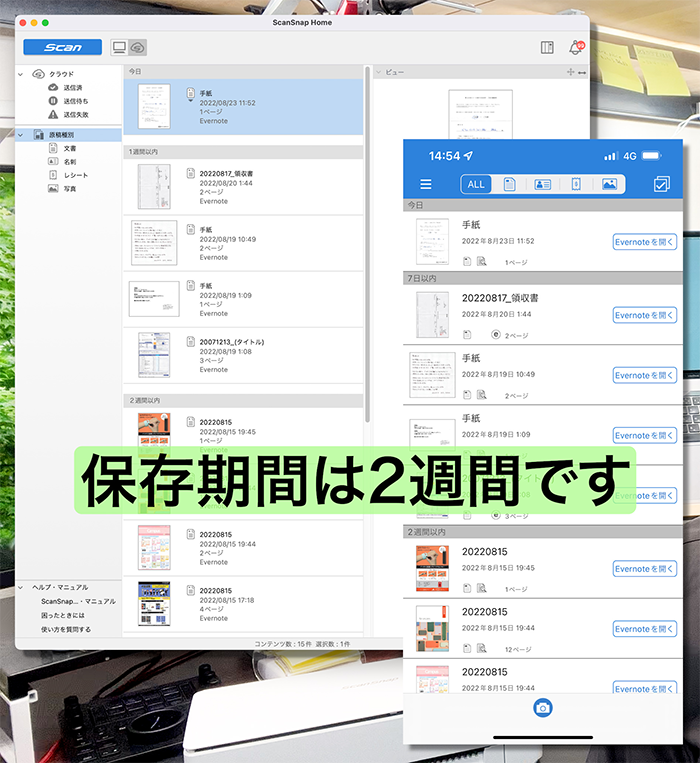Click the fit-to-window icon in ビュー panel

coord(571,72)
